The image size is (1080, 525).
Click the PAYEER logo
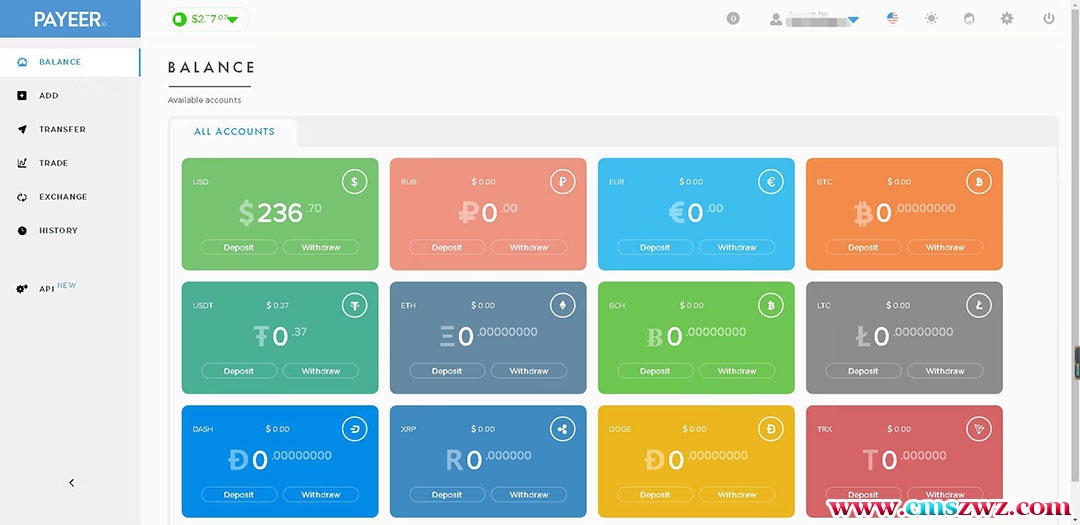tap(69, 19)
